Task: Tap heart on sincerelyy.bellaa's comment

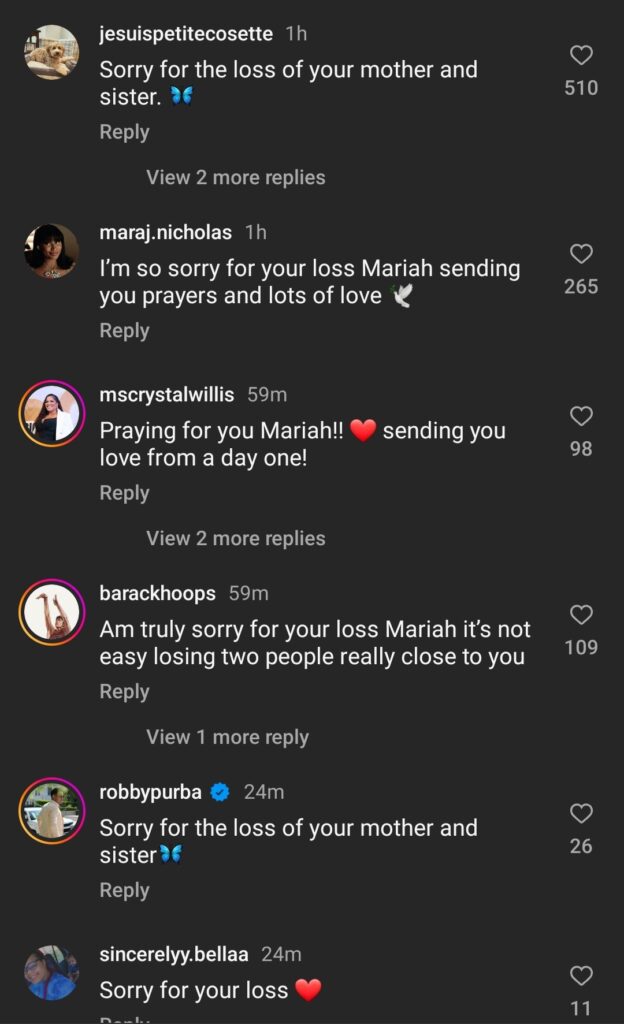Action: click(x=581, y=976)
